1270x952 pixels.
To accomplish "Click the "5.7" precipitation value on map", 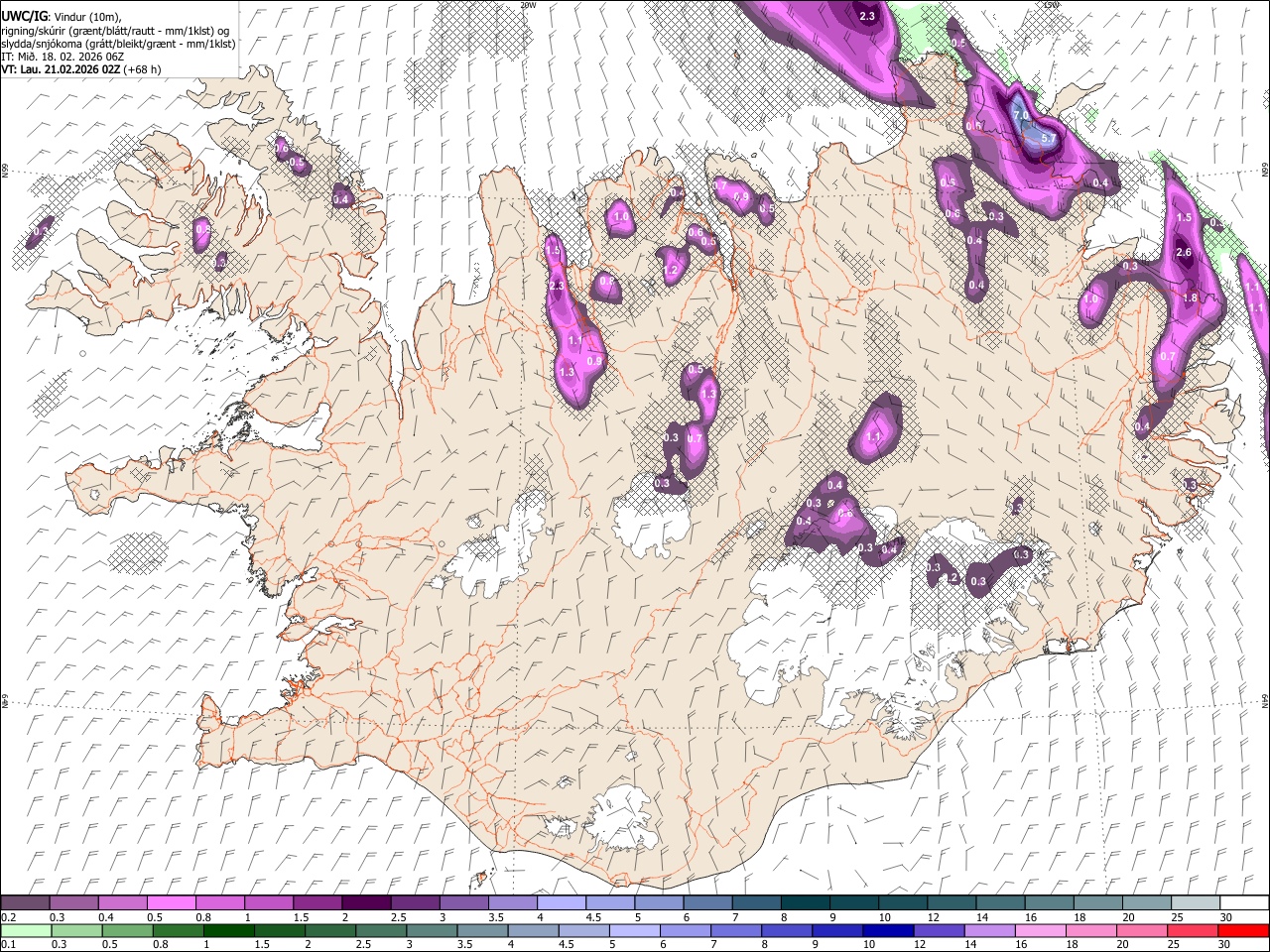I will pyautogui.click(x=1047, y=140).
